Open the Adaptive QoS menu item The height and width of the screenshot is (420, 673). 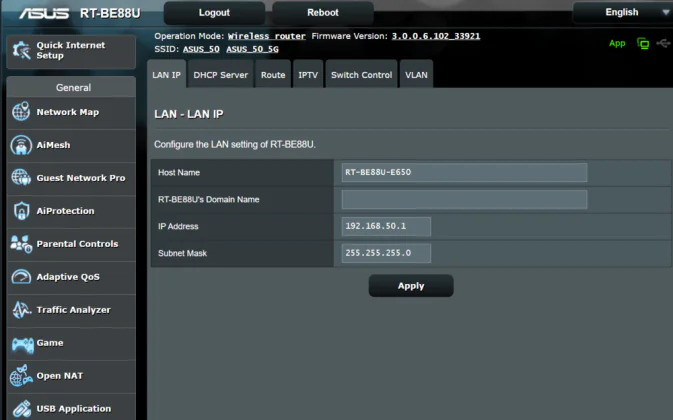click(x=71, y=278)
